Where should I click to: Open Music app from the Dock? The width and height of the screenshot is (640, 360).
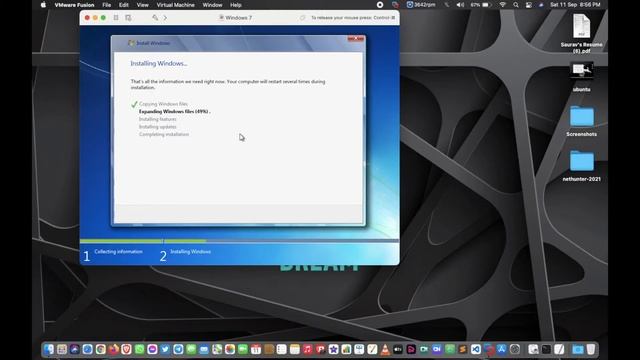[x=307, y=349]
